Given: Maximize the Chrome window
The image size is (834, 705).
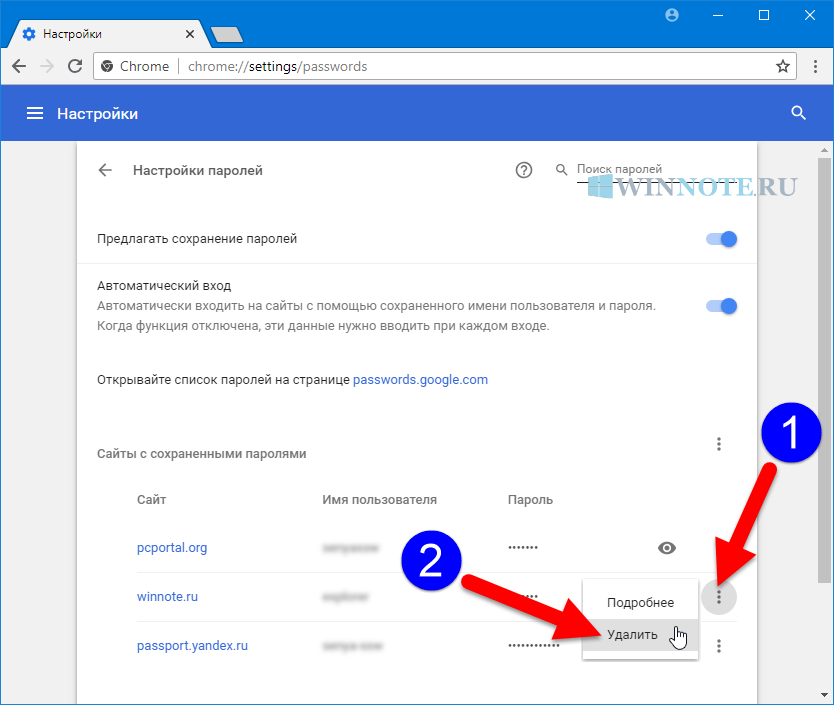Looking at the screenshot, I should (x=764, y=15).
